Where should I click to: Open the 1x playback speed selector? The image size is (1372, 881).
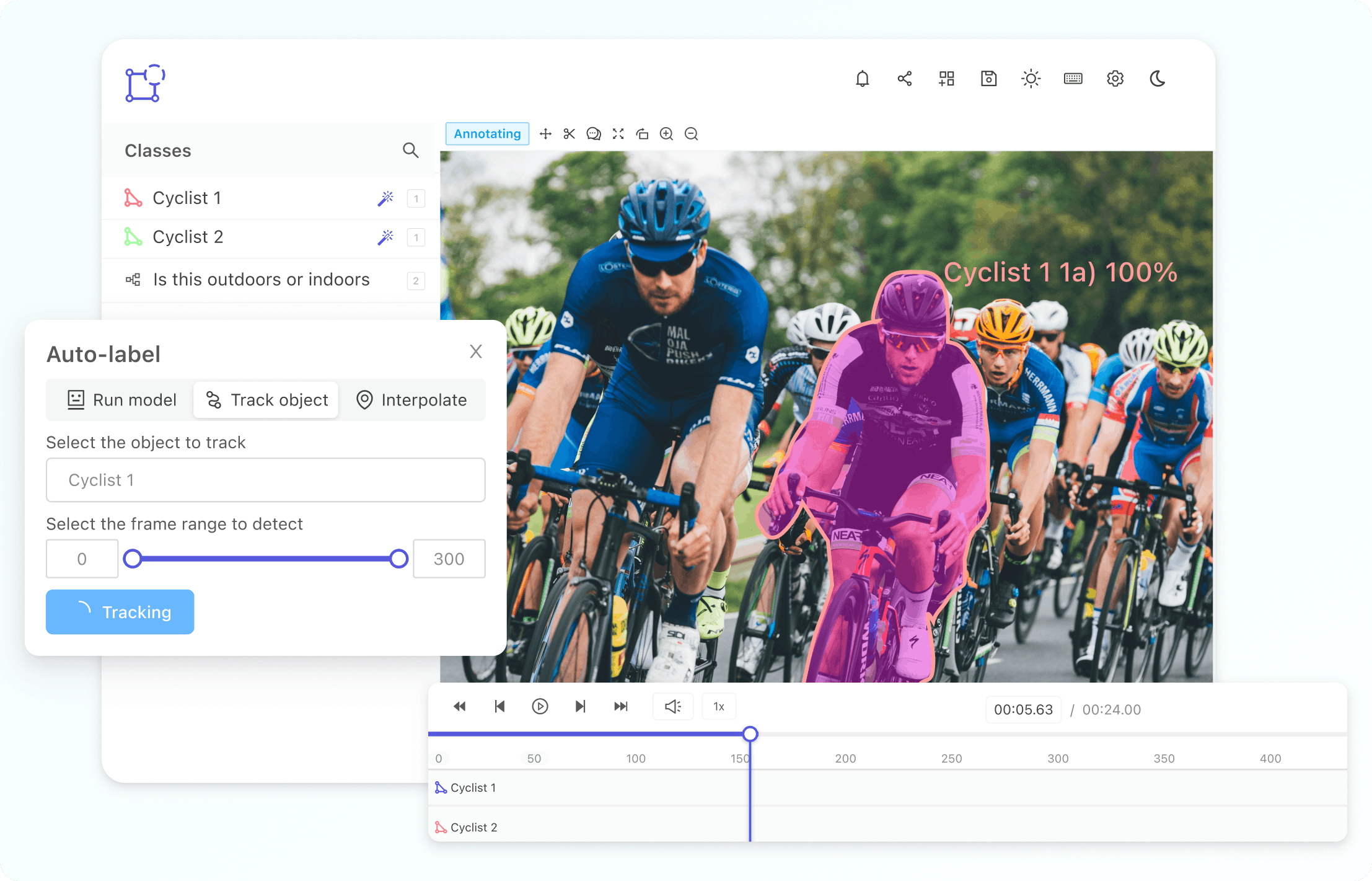coord(719,707)
